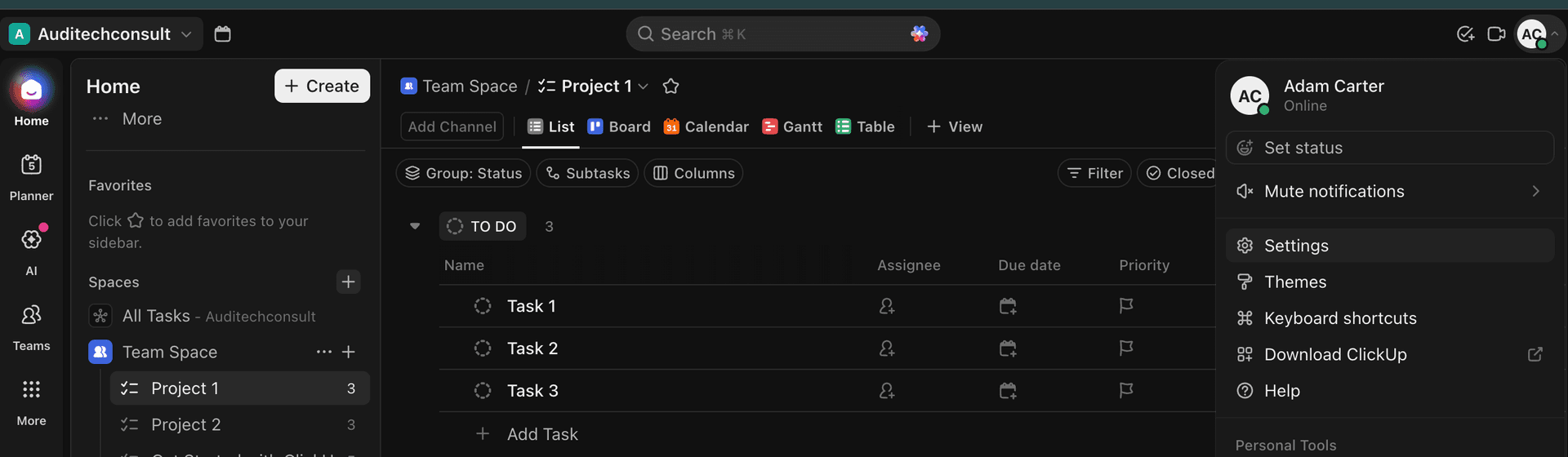
Task: Open Task 2 by its name
Action: pyautogui.click(x=532, y=348)
